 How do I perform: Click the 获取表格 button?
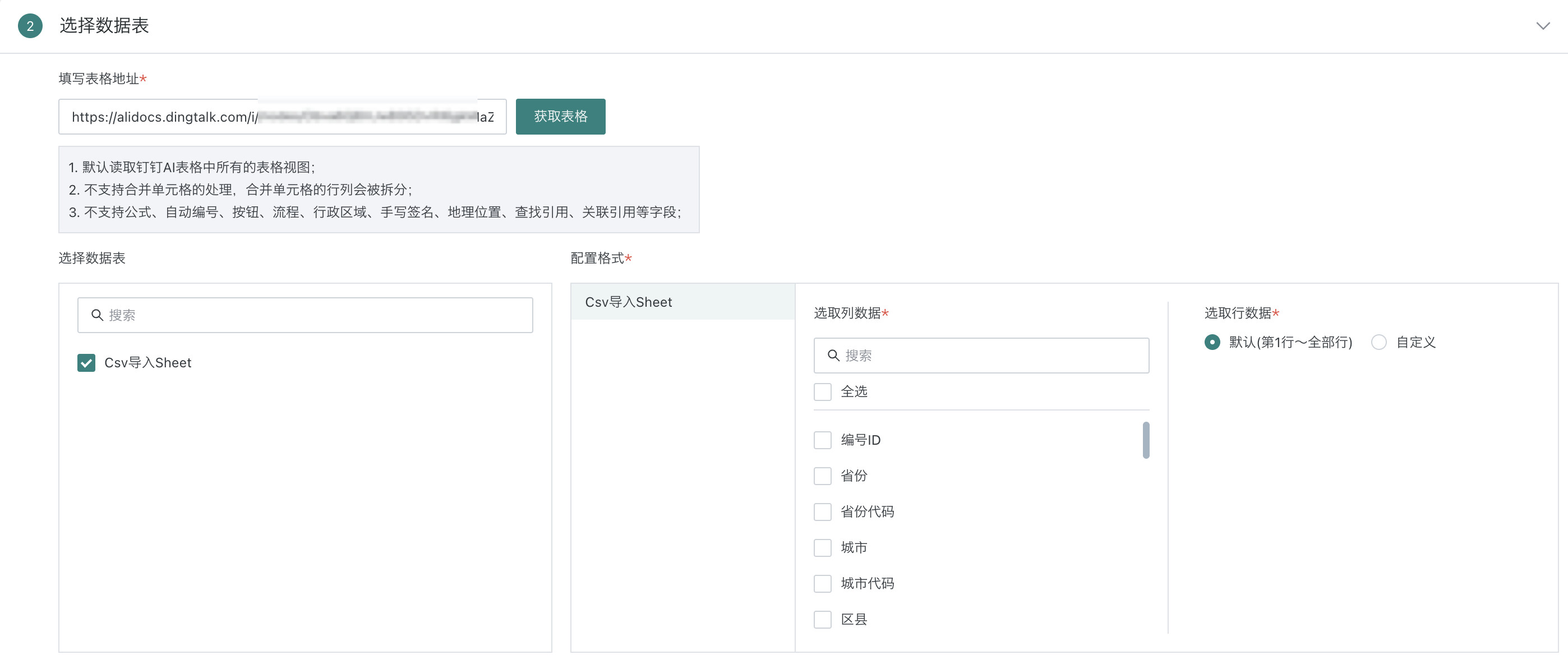(x=560, y=116)
